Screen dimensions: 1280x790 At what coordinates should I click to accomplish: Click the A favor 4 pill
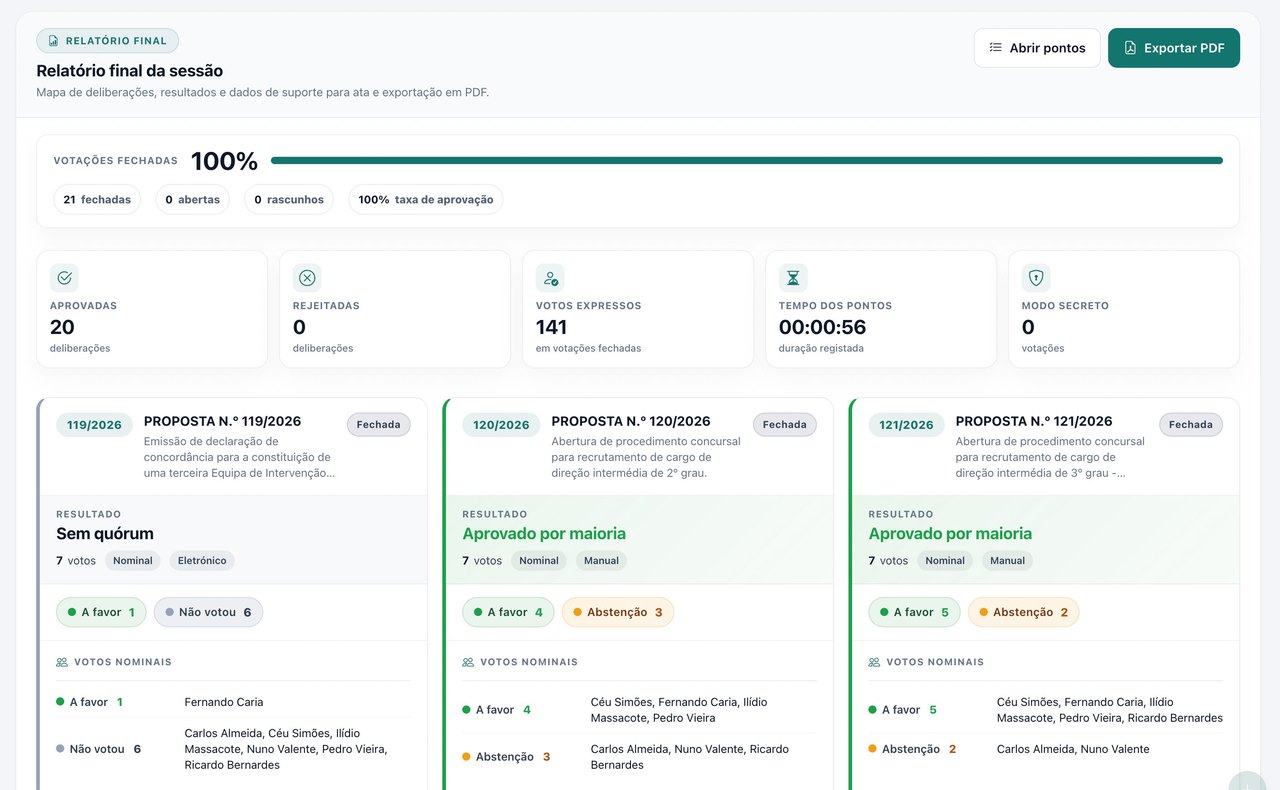coord(508,612)
